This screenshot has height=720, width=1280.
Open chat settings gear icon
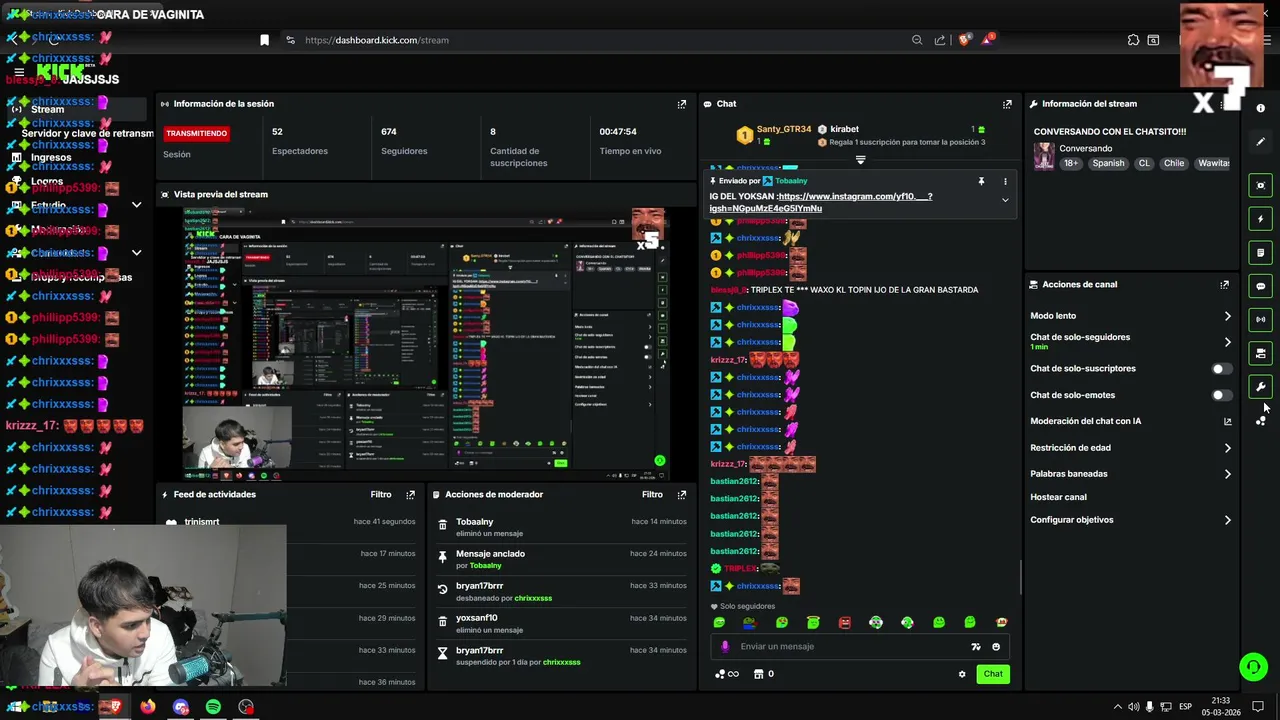point(962,674)
